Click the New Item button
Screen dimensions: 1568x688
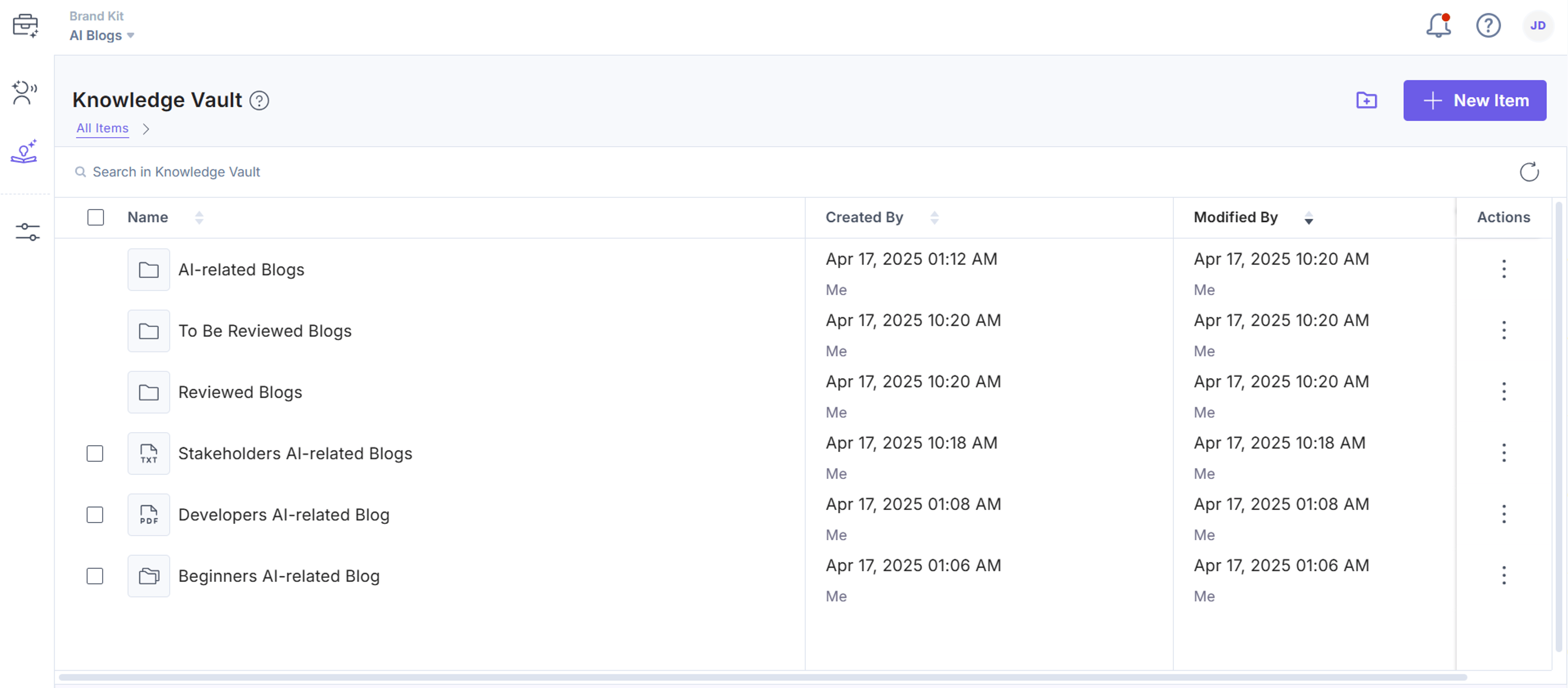click(x=1474, y=100)
